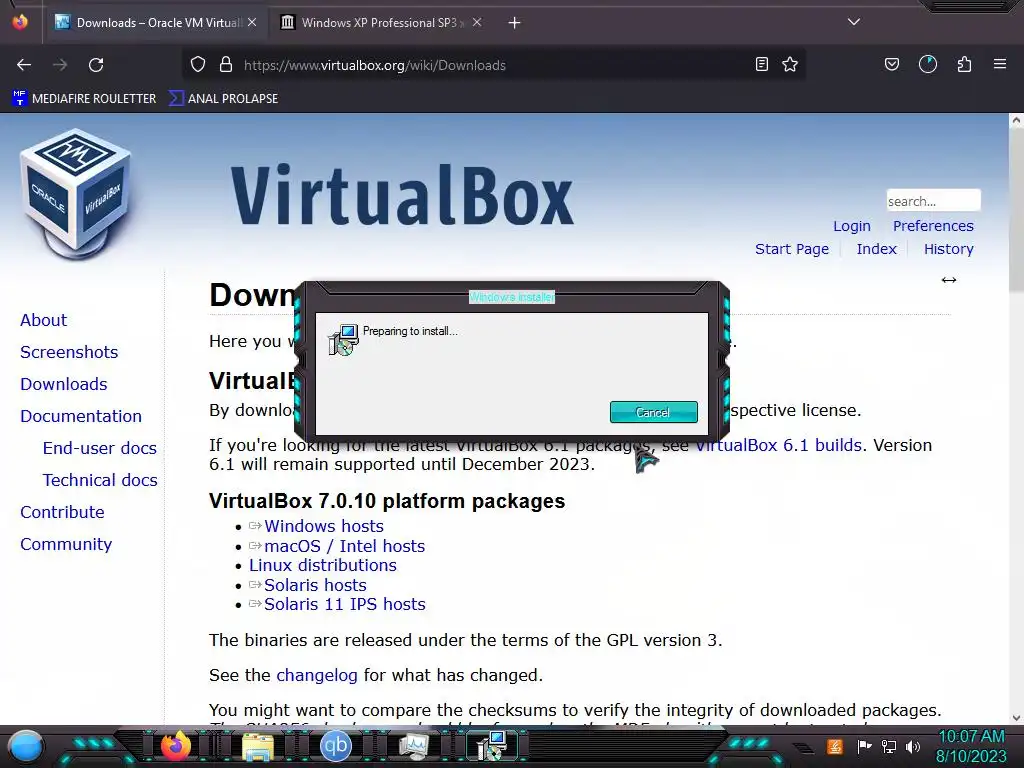The width and height of the screenshot is (1024, 768).
Task: Open the Preferences link
Action: pyautogui.click(x=933, y=226)
